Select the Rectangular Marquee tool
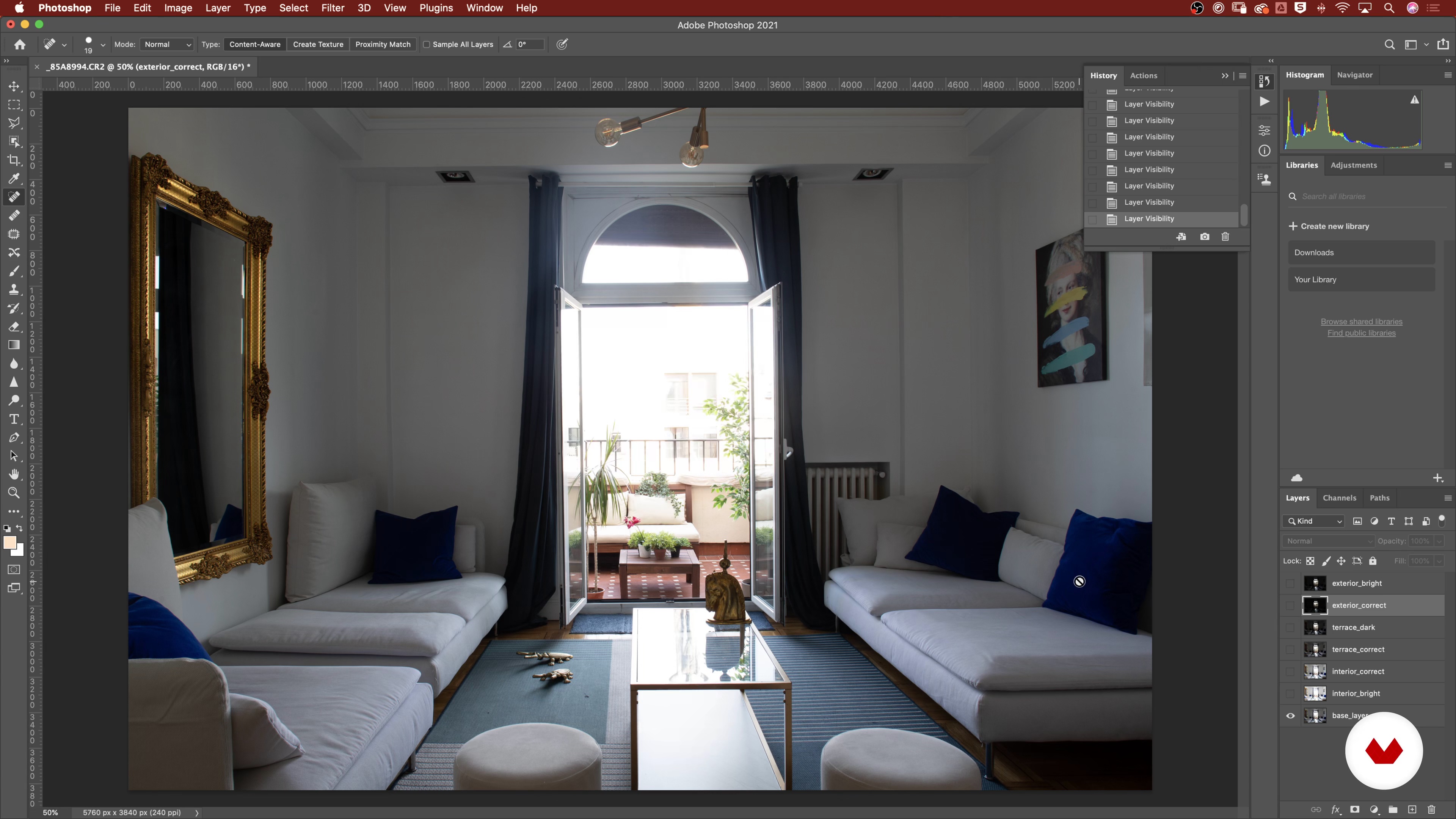Viewport: 1456px width, 819px height. tap(14, 105)
